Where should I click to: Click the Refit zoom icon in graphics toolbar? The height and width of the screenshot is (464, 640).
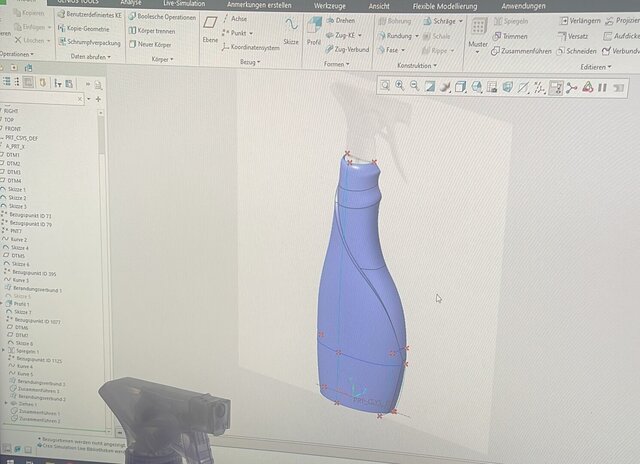[x=385, y=85]
